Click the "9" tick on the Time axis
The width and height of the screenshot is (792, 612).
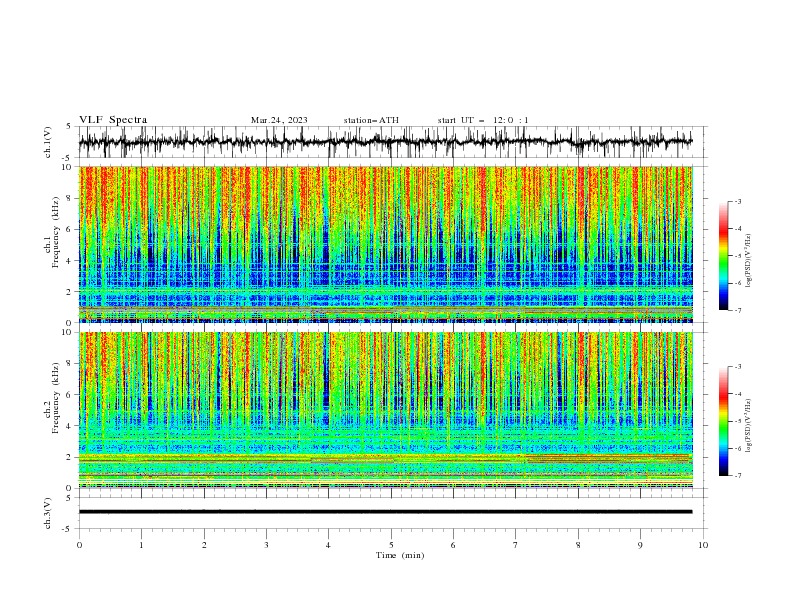640,545
